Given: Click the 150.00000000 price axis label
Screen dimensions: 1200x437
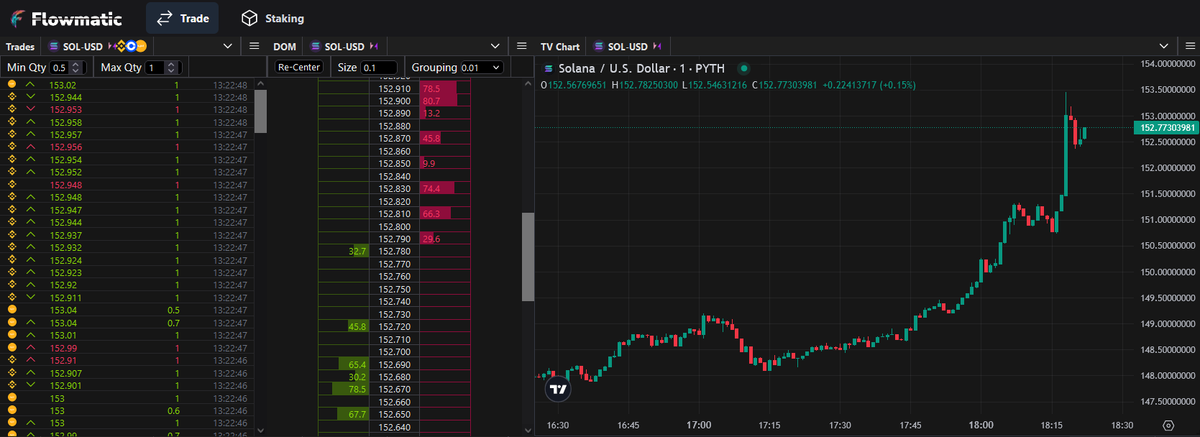Looking at the screenshot, I should 1168,272.
